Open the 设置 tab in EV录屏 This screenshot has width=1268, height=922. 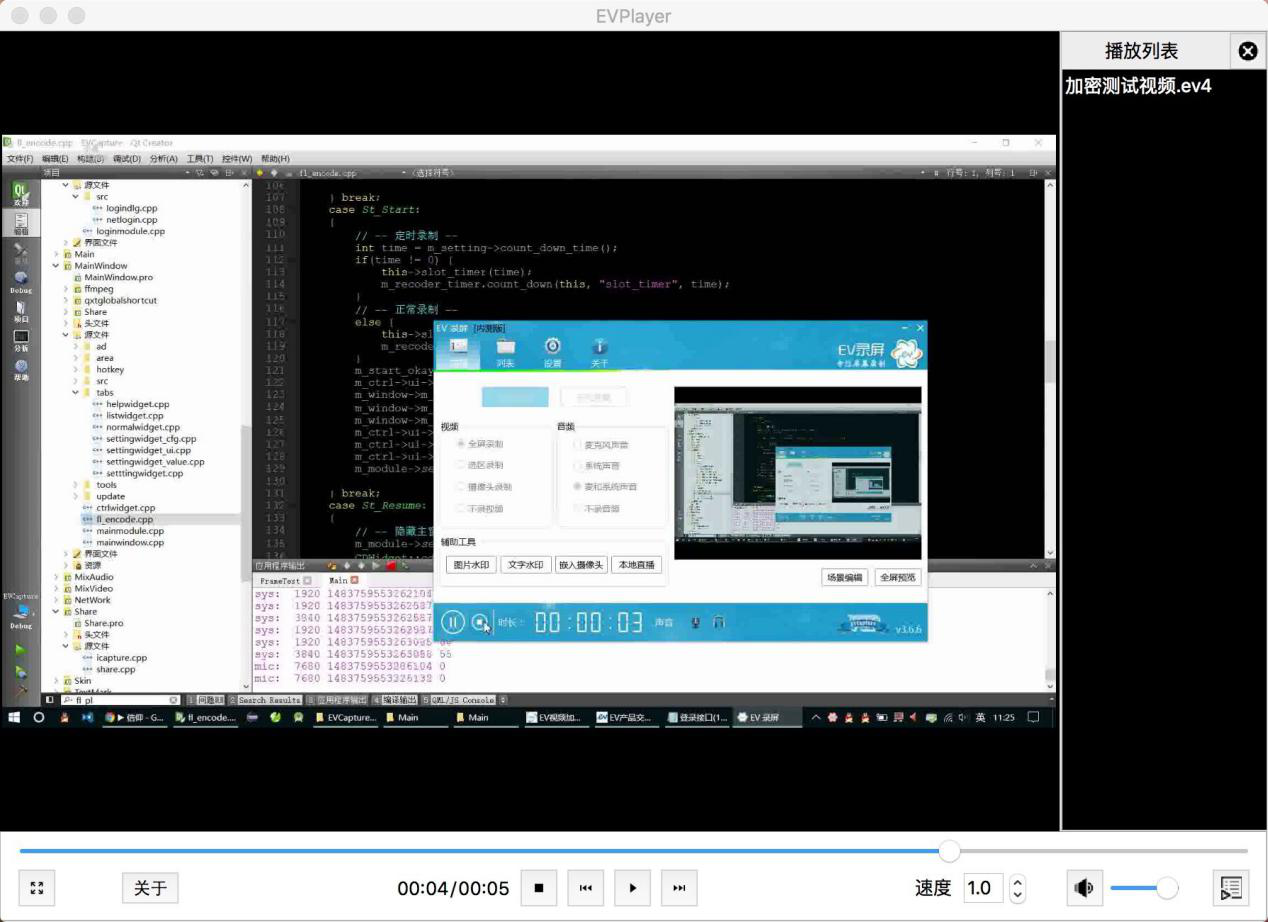(x=552, y=351)
